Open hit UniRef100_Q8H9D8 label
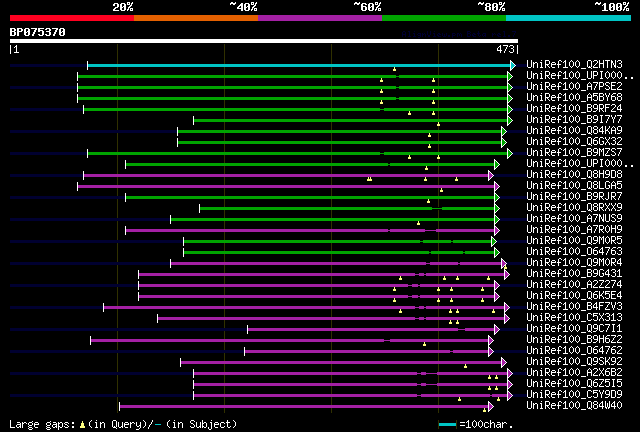The height and width of the screenshot is (432, 640). coord(574,174)
